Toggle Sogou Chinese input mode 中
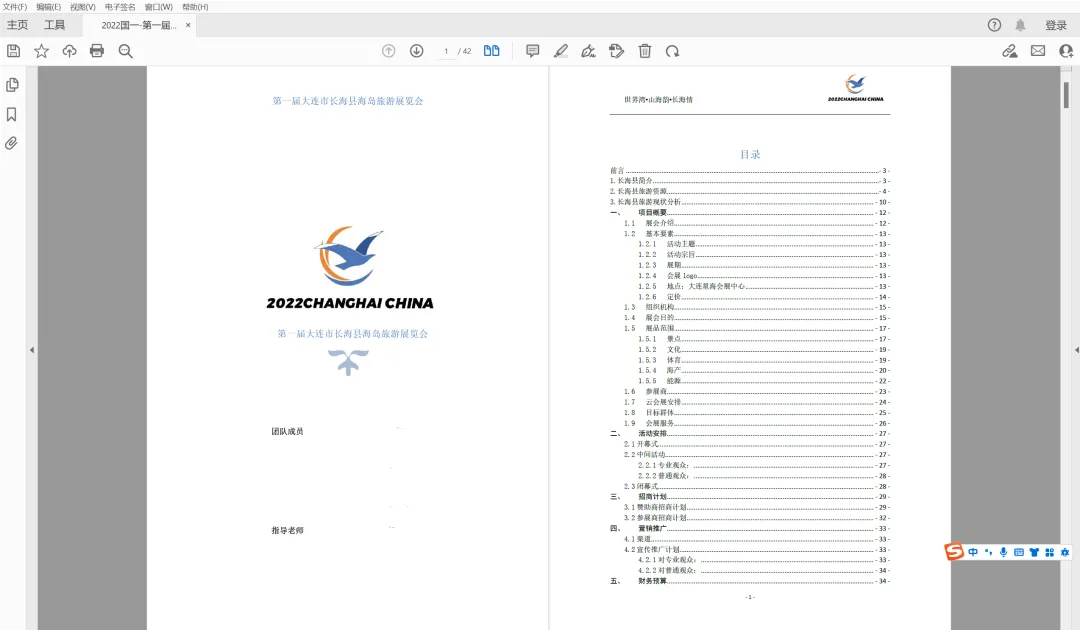Viewport: 1080px width, 630px height. pos(973,552)
